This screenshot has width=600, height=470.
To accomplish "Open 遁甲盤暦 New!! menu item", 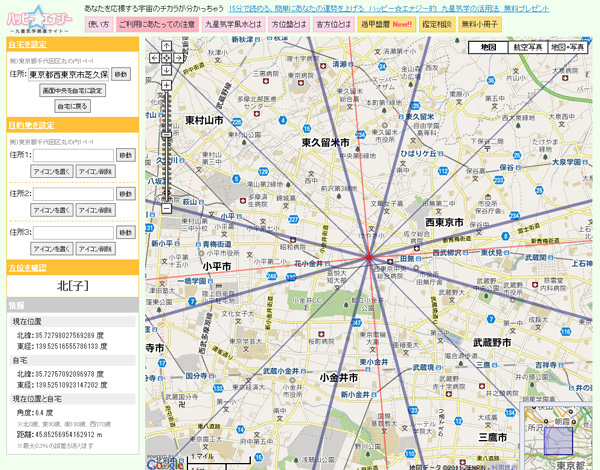I will pyautogui.click(x=386, y=24).
